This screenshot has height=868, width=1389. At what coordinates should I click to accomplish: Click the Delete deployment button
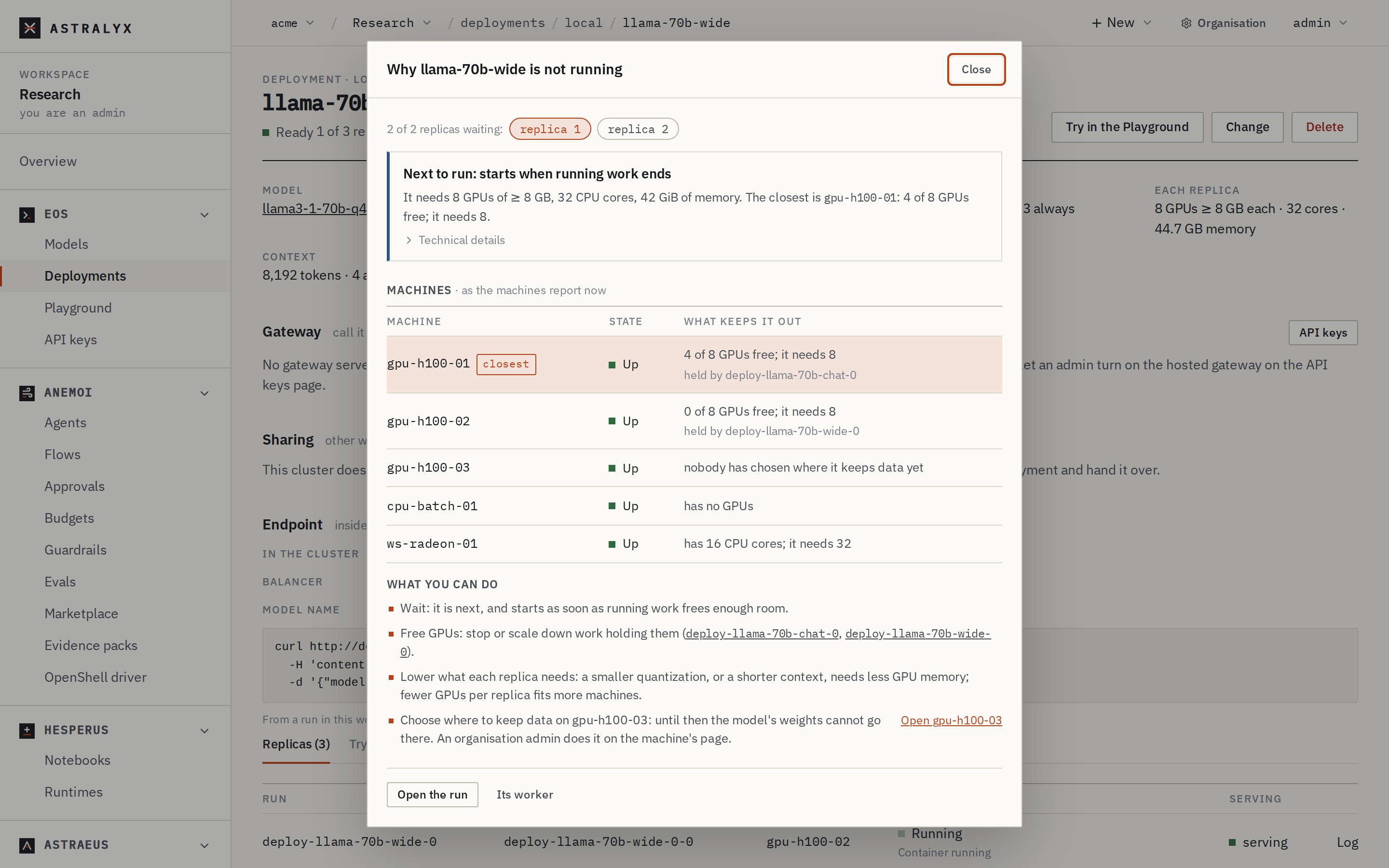[x=1325, y=127]
